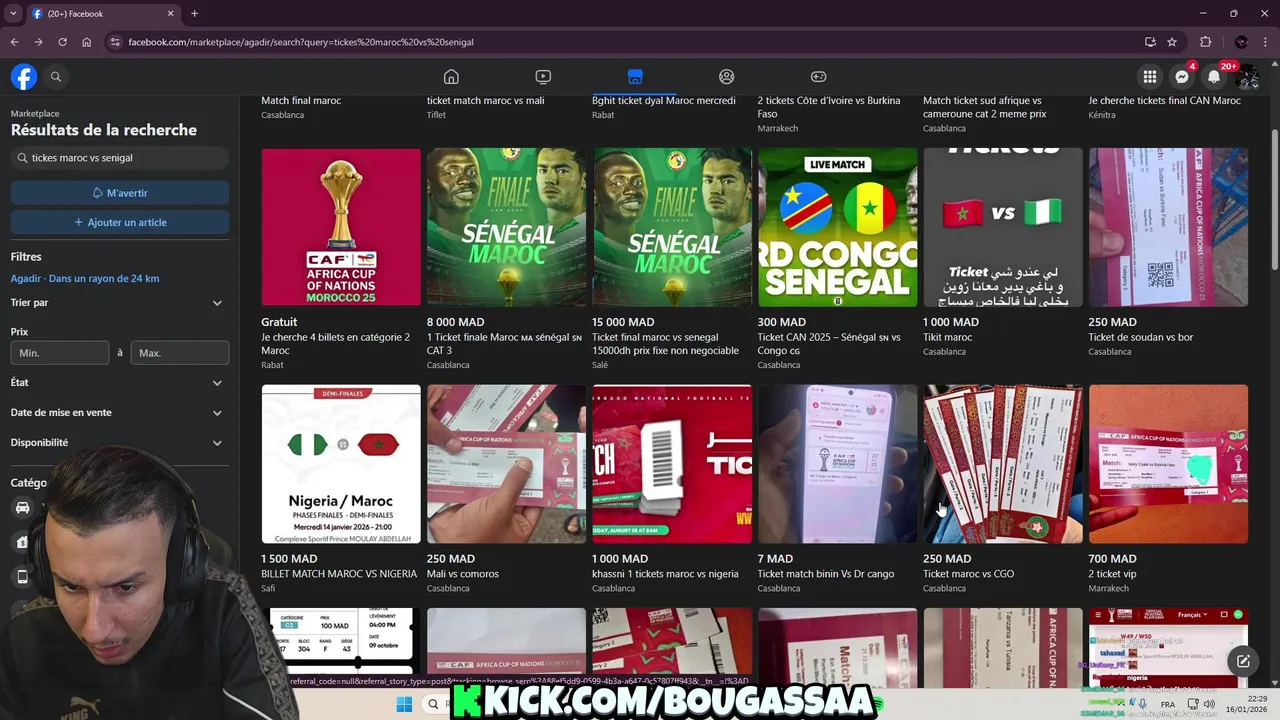Click the Agadir radius location link
Image resolution: width=1280 pixels, height=720 pixels.
click(x=85, y=279)
